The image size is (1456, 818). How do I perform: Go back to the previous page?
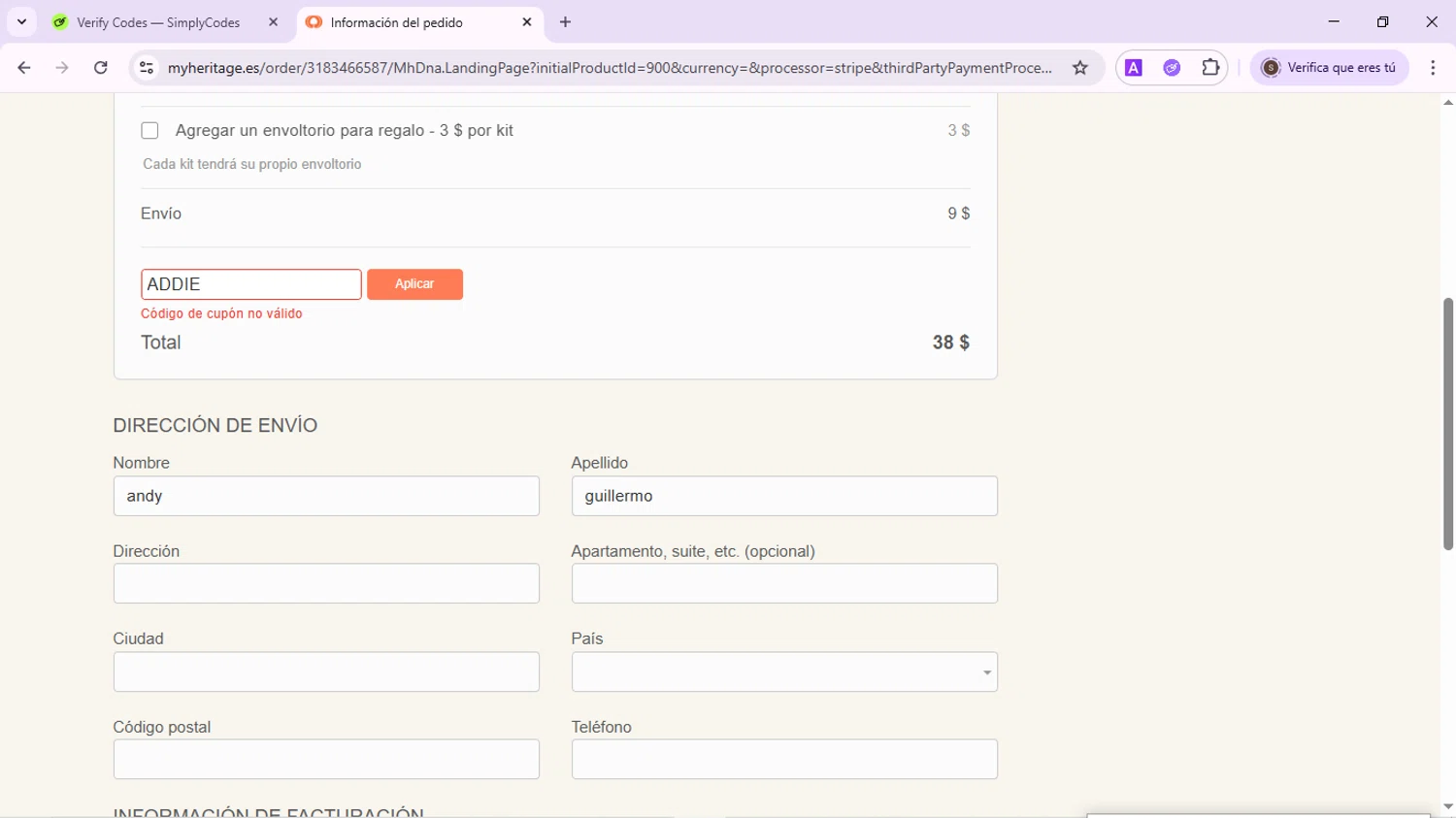(24, 68)
